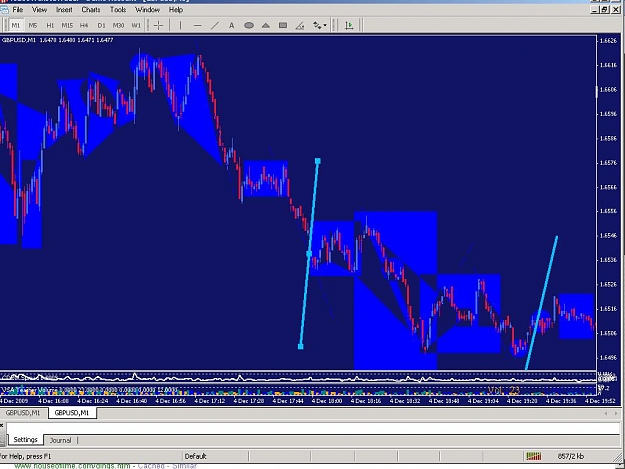Click the connection status bars icon
The image size is (625, 469).
(534, 456)
